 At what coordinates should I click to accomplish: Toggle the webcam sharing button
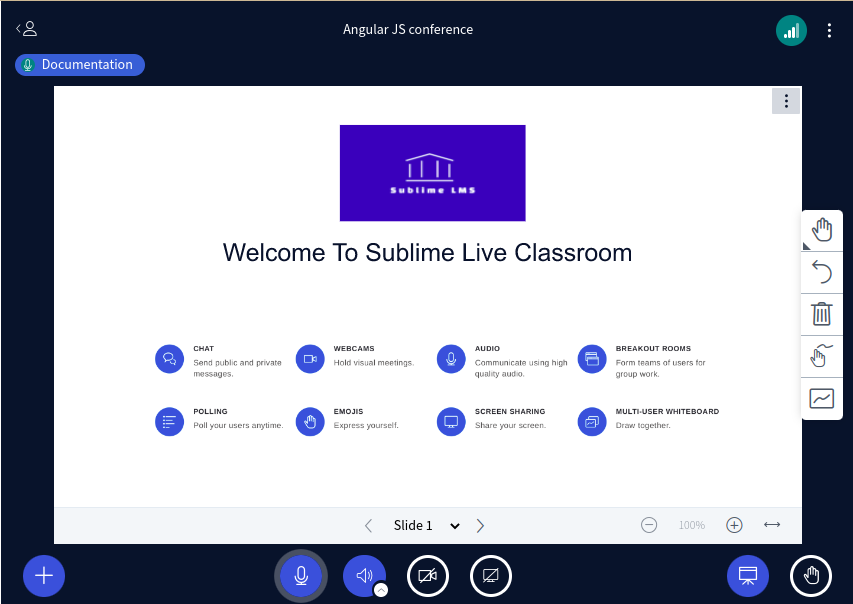(x=428, y=576)
